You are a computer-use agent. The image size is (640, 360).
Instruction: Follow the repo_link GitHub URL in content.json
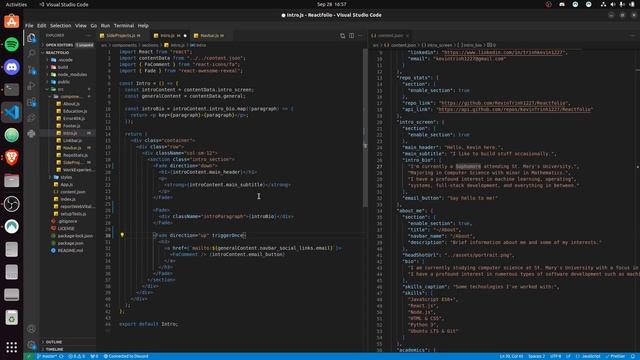click(504, 103)
